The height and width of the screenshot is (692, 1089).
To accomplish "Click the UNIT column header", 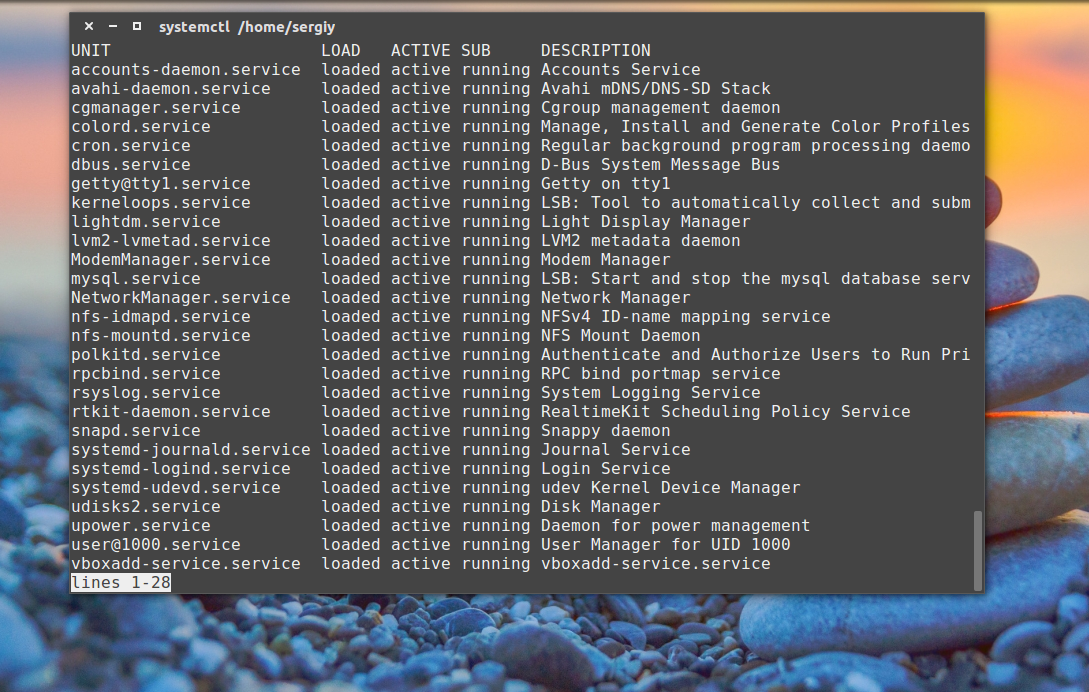I will click(x=91, y=50).
